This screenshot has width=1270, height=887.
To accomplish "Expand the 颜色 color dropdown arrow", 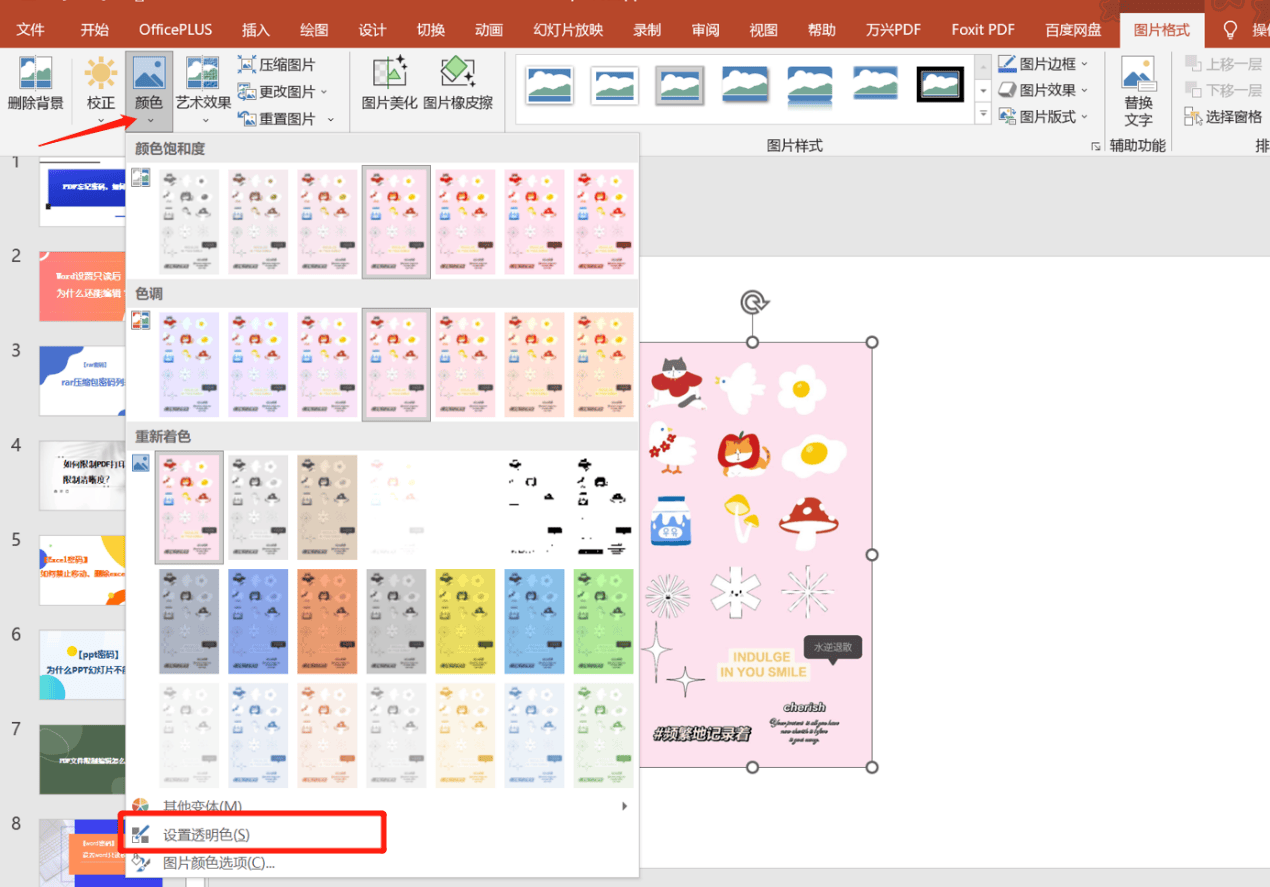I will click(x=149, y=121).
